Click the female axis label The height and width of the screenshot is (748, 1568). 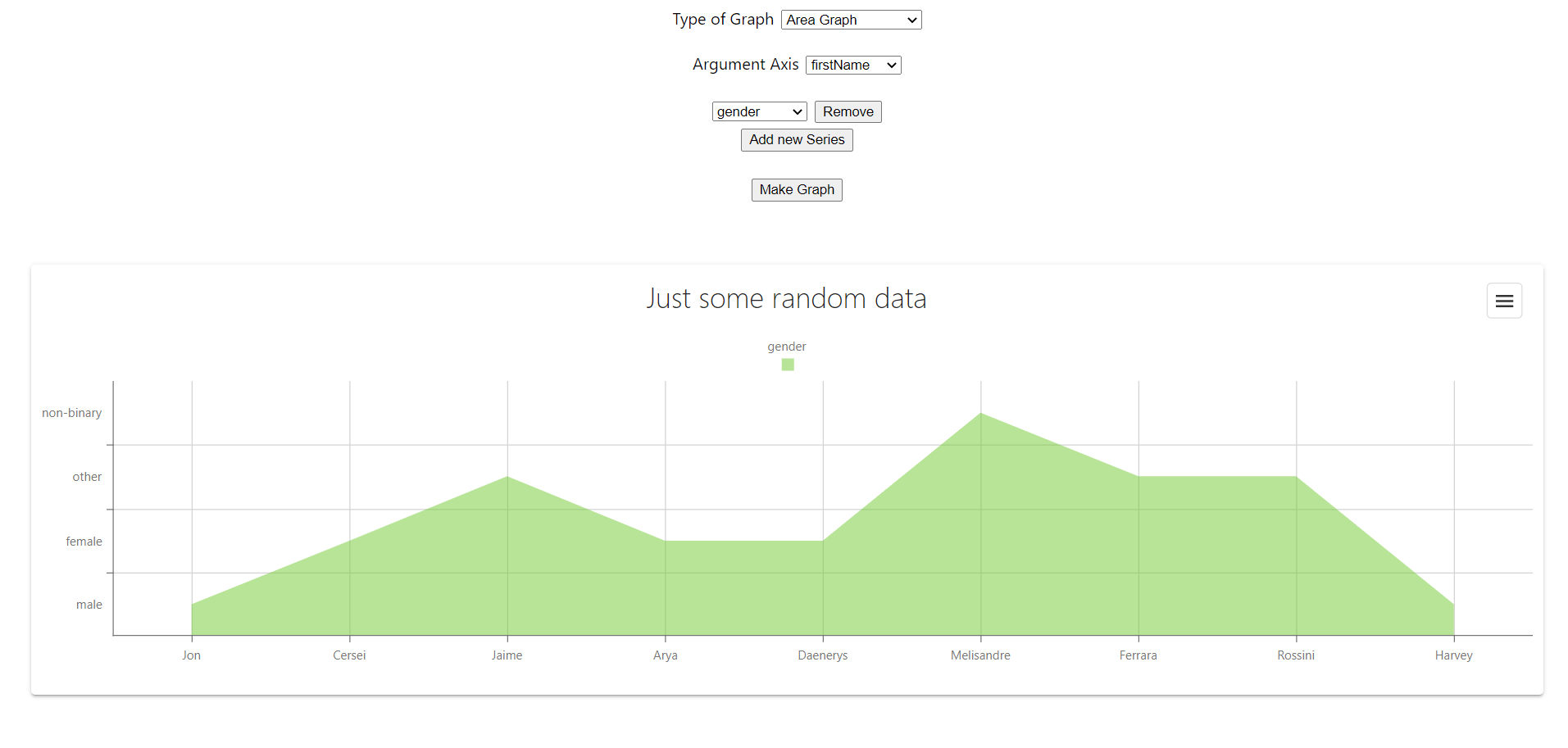coord(84,542)
